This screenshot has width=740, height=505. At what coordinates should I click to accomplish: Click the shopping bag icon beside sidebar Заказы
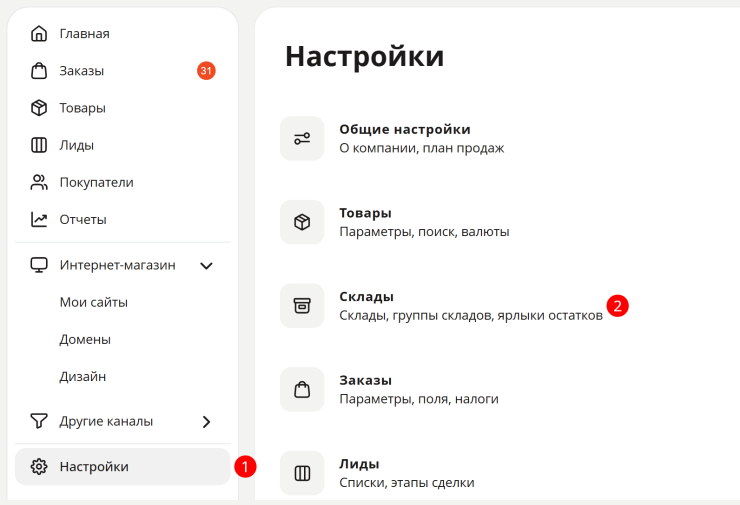click(39, 71)
